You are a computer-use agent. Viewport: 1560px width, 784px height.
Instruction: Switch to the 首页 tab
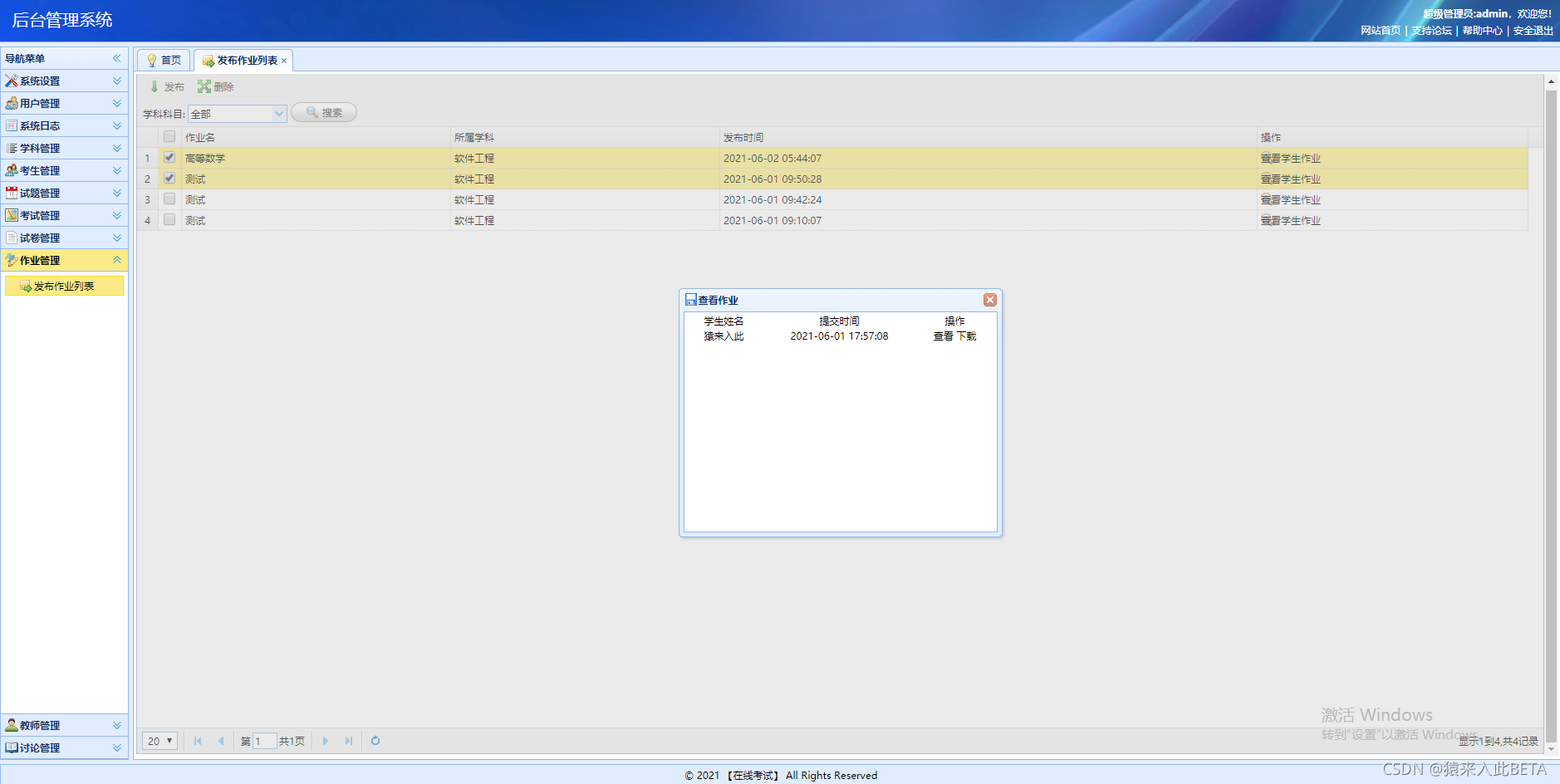(x=164, y=61)
